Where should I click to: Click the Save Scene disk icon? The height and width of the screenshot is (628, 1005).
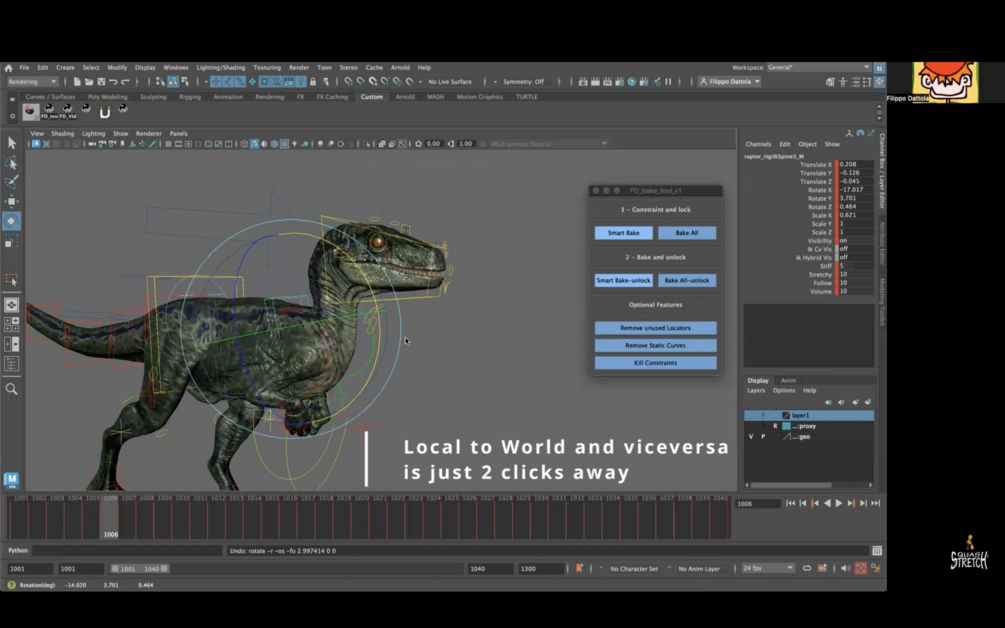pyautogui.click(x=101, y=81)
